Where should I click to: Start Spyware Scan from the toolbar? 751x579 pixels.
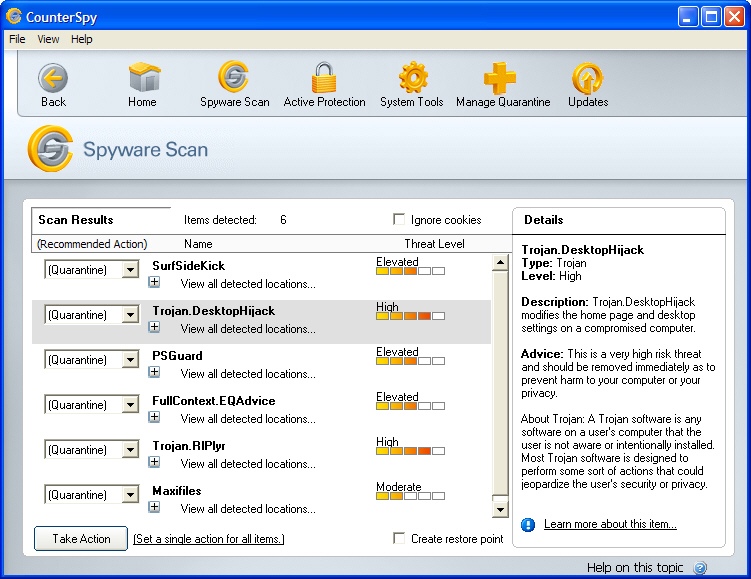click(x=234, y=78)
